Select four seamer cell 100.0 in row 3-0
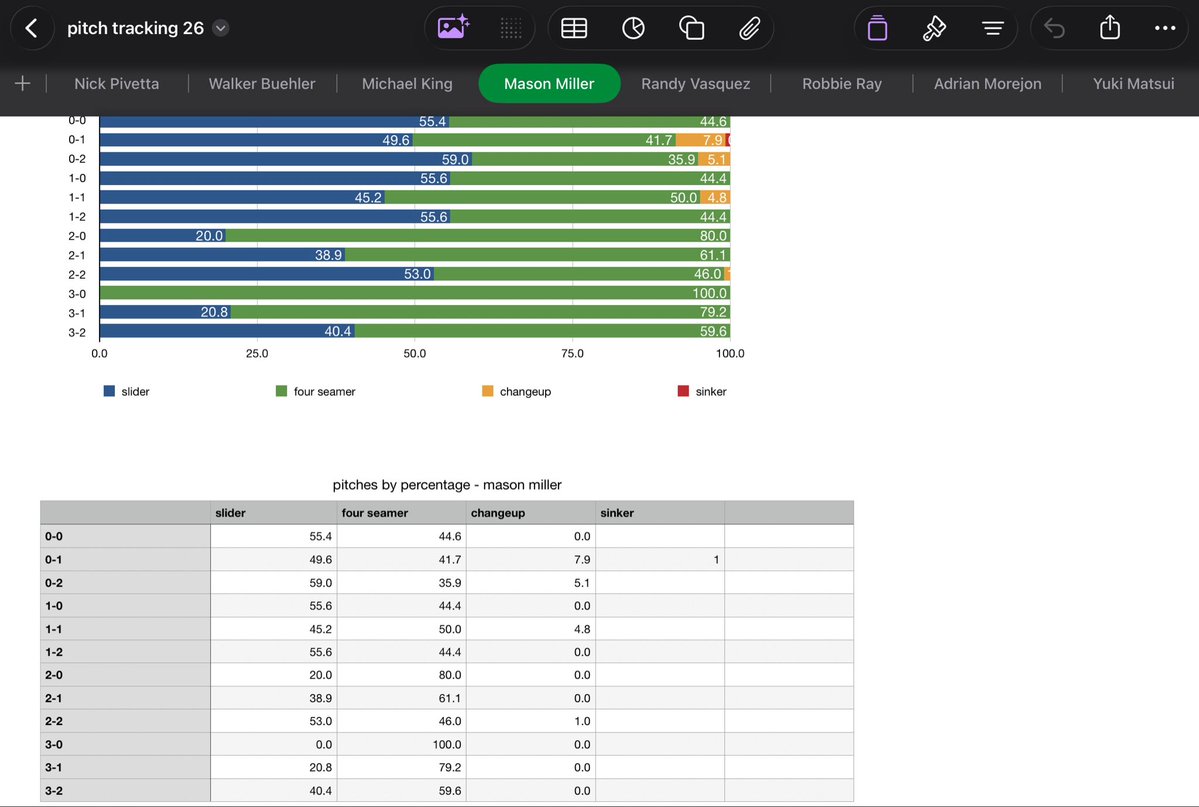The height and width of the screenshot is (807, 1199). (401, 744)
